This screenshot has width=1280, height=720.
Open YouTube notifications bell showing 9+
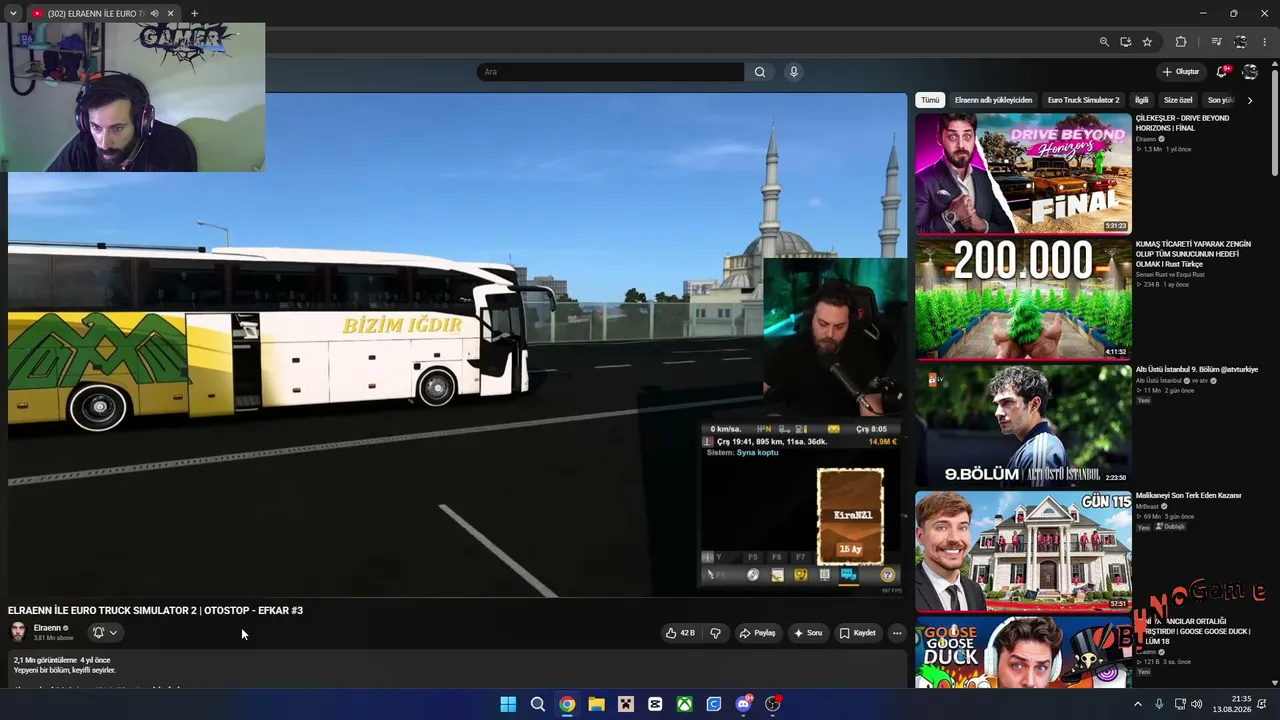click(x=1222, y=72)
